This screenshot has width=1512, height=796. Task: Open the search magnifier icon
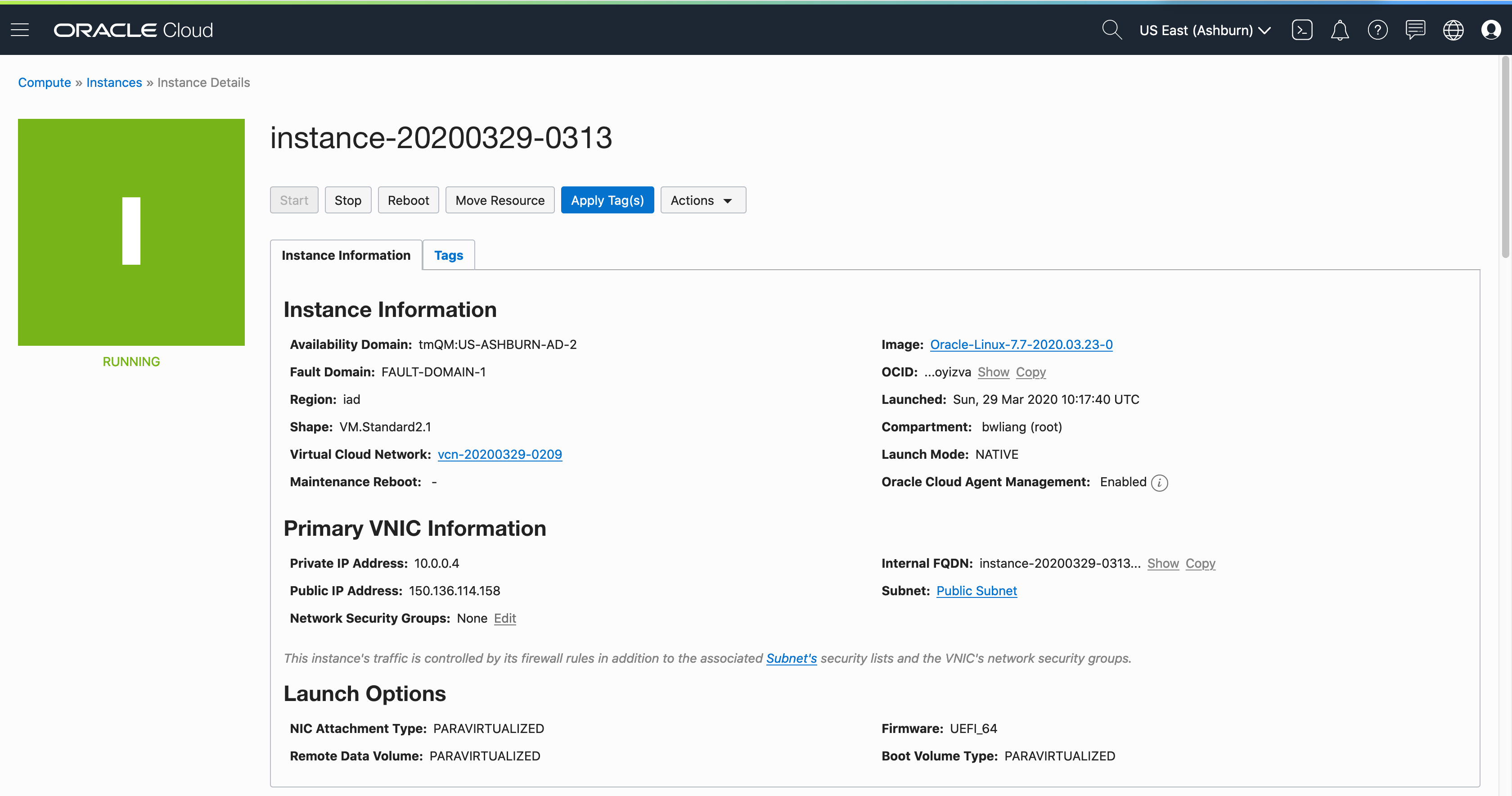pyautogui.click(x=1111, y=30)
